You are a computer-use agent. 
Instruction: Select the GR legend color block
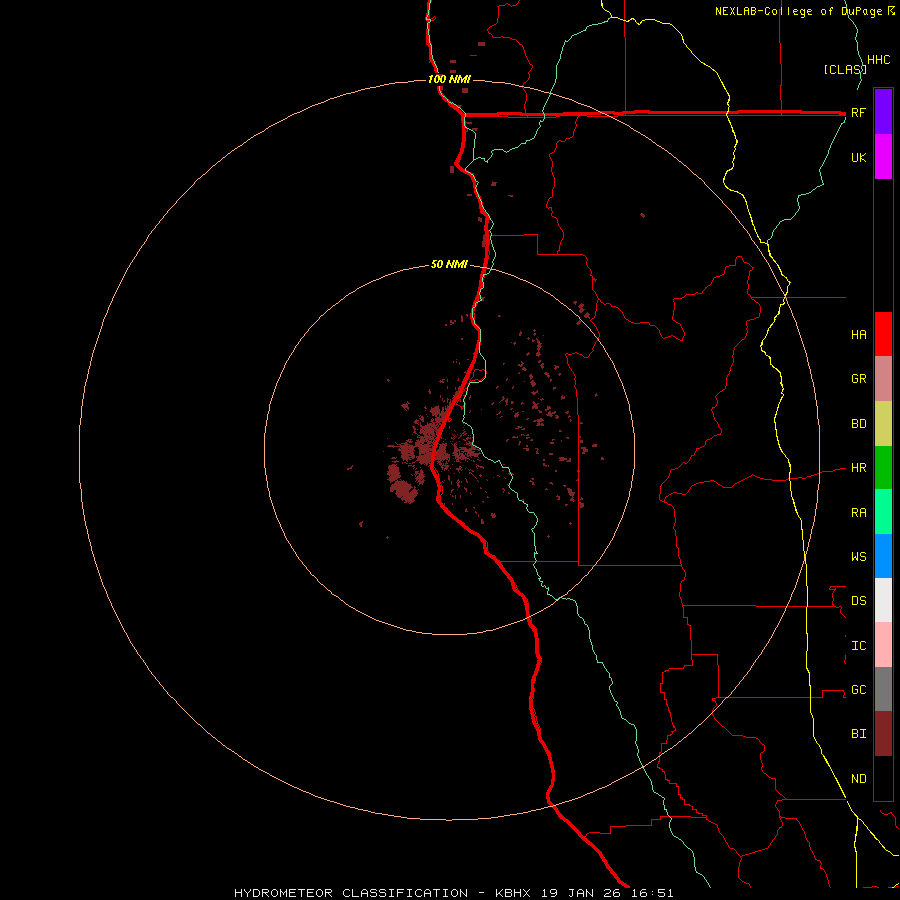(883, 378)
